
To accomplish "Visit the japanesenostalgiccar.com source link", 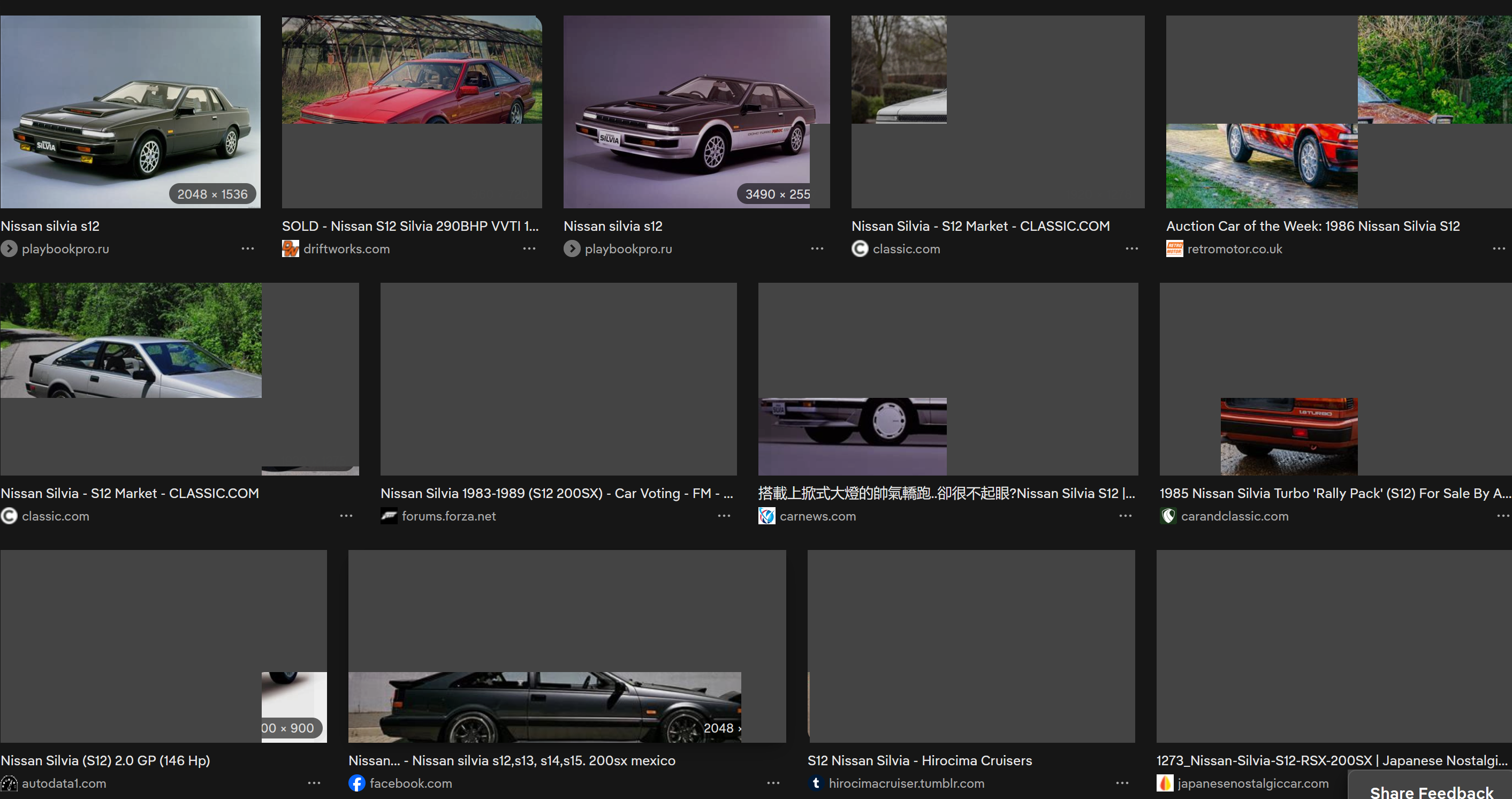I will coord(1252,783).
